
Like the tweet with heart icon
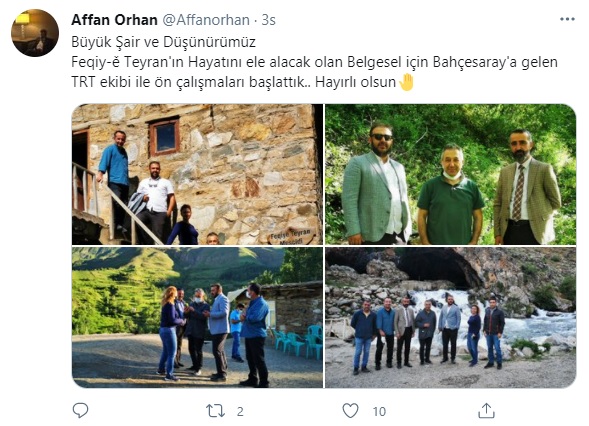[x=350, y=411]
